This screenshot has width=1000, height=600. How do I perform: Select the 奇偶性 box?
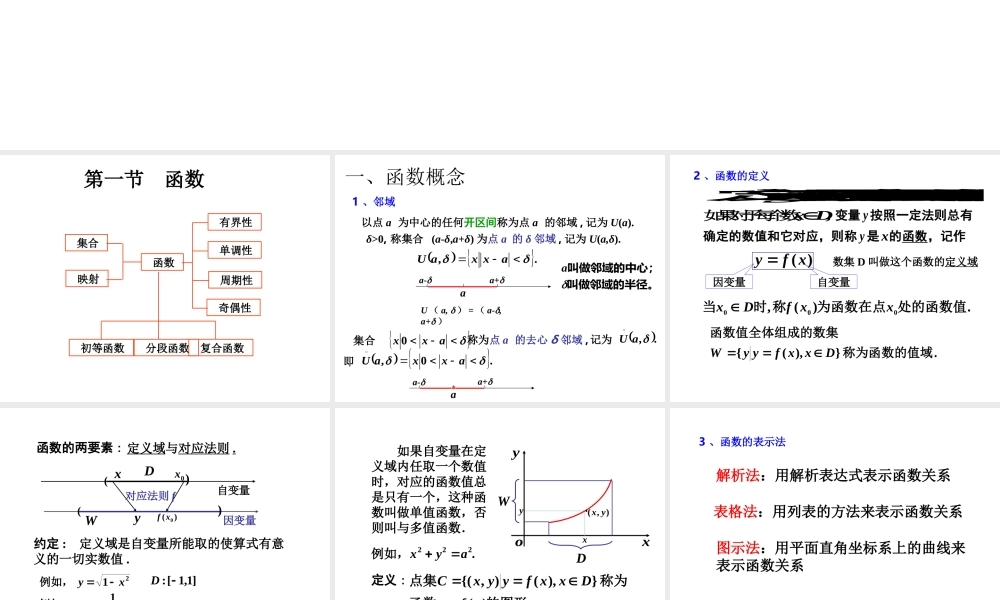tap(235, 307)
